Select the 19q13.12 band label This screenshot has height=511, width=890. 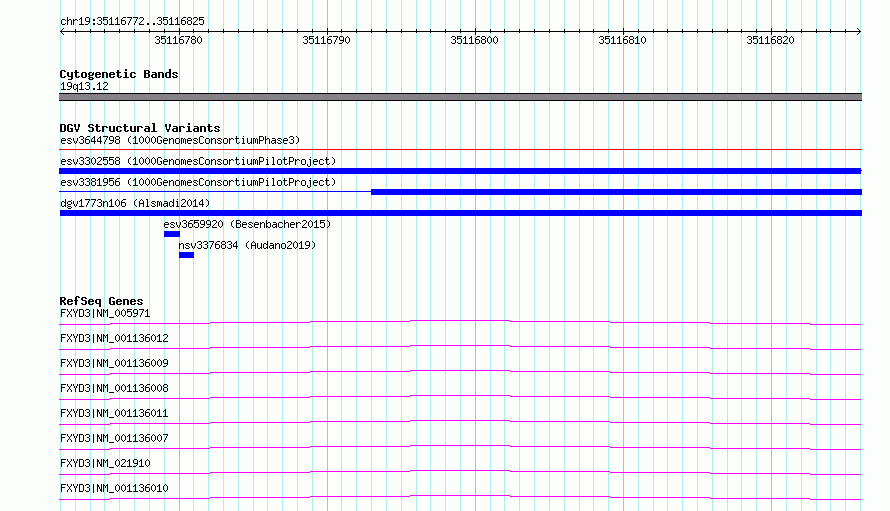point(84,86)
